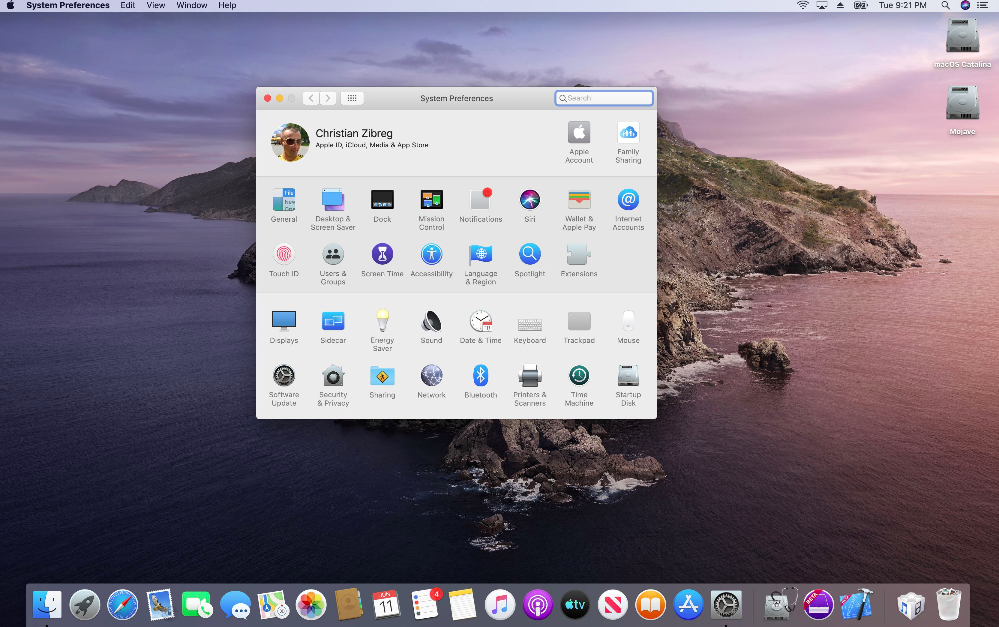Click in the Search field

pos(604,98)
